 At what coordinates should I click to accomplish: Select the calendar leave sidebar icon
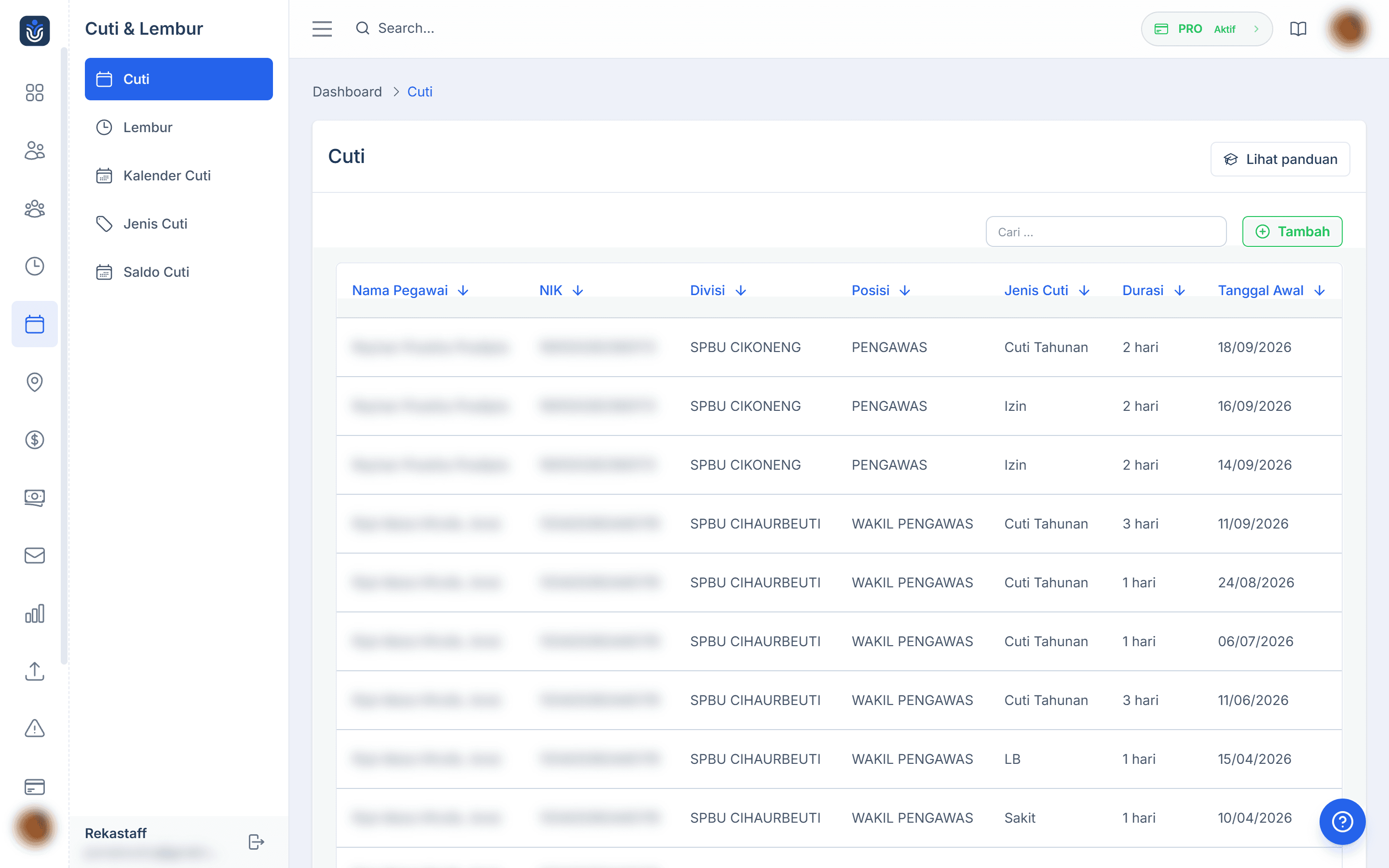point(34,325)
